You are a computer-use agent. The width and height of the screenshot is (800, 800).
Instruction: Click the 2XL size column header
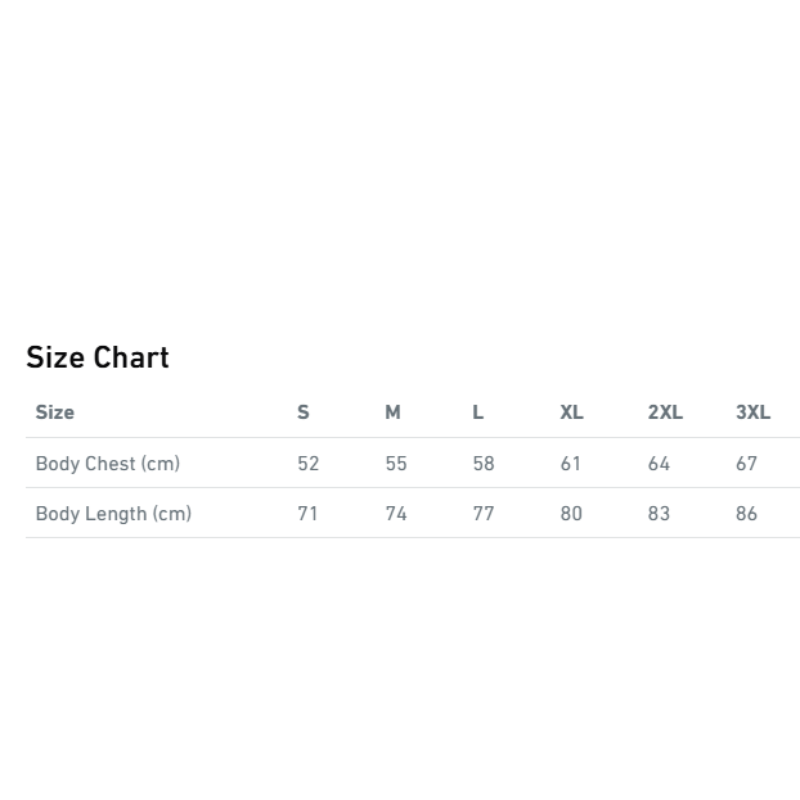665,412
